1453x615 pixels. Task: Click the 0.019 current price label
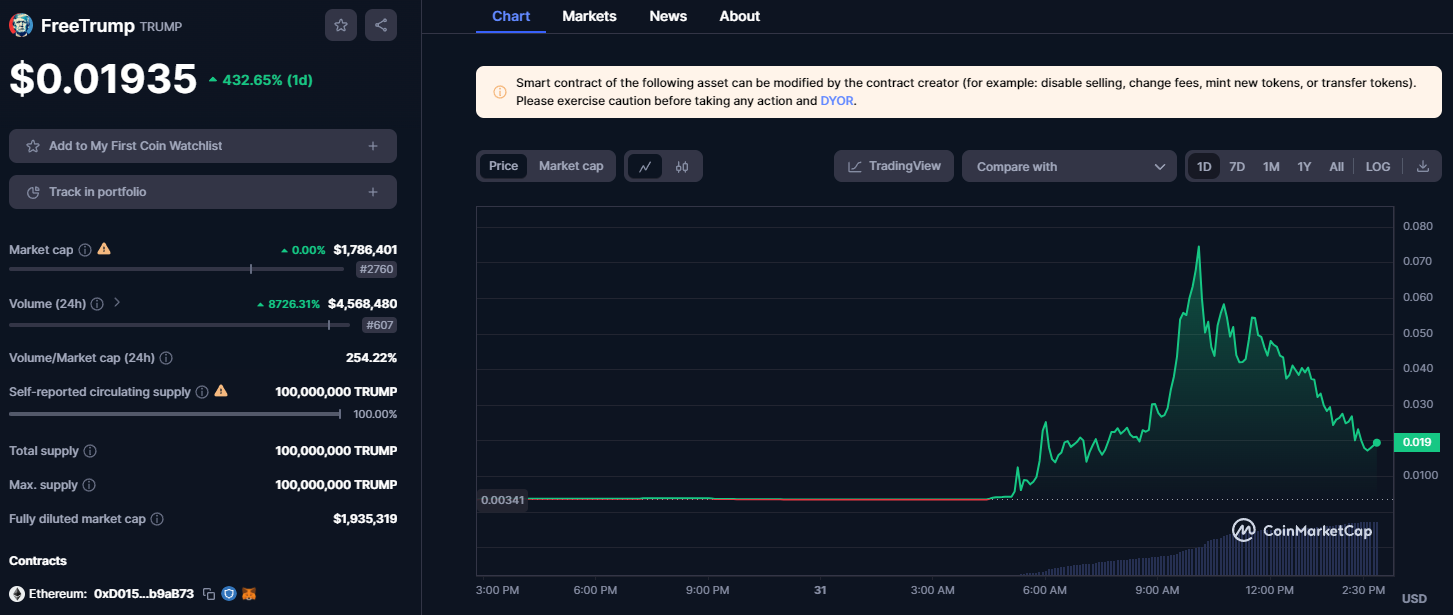tap(1416, 442)
